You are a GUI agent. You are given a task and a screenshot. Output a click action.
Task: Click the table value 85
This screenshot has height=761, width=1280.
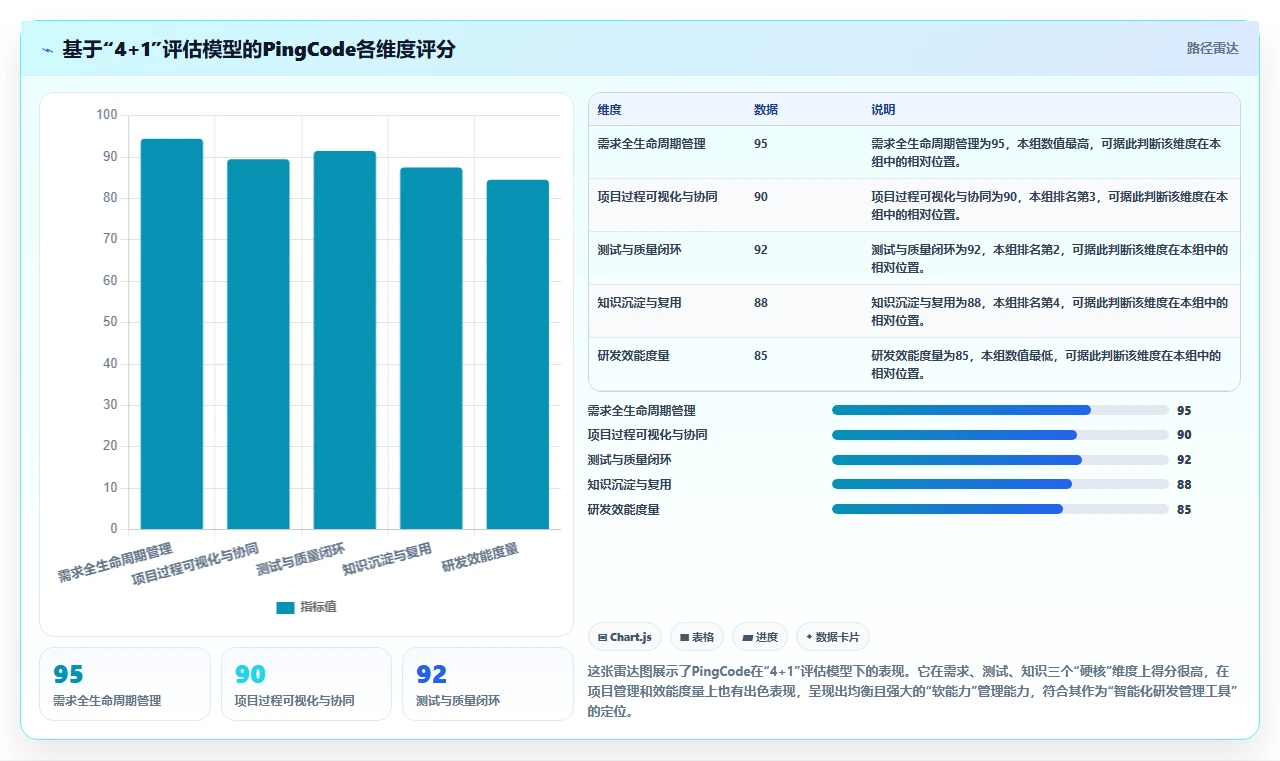tap(761, 356)
